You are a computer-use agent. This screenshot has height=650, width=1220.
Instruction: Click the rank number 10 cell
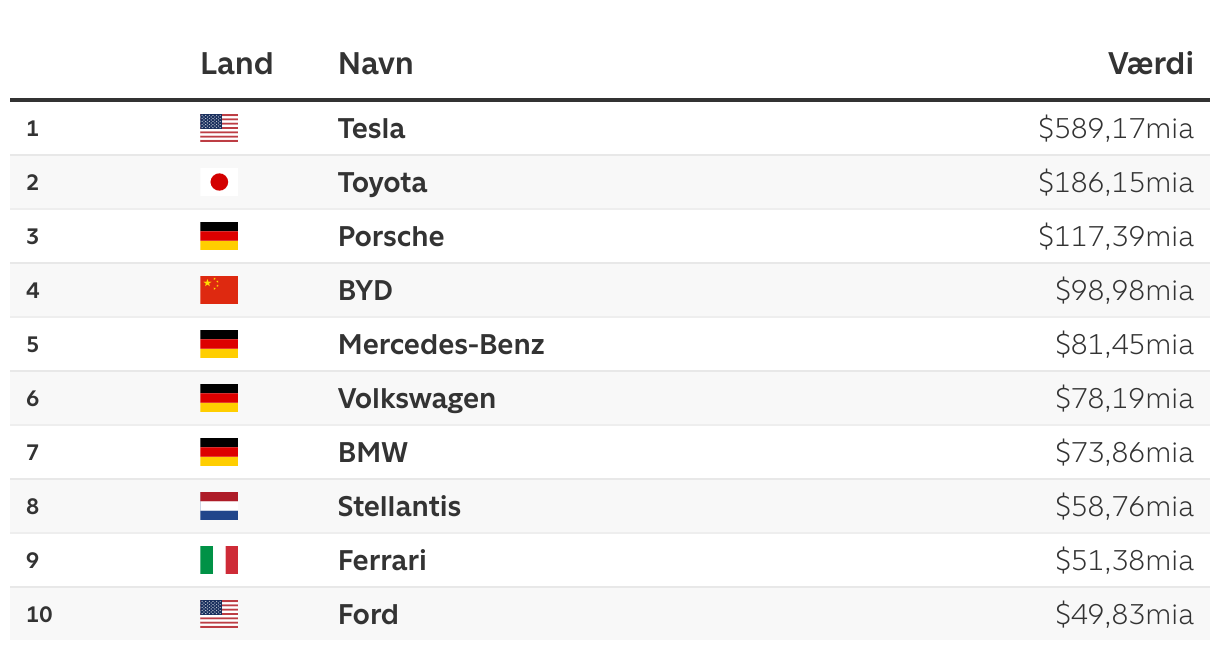coord(39,614)
